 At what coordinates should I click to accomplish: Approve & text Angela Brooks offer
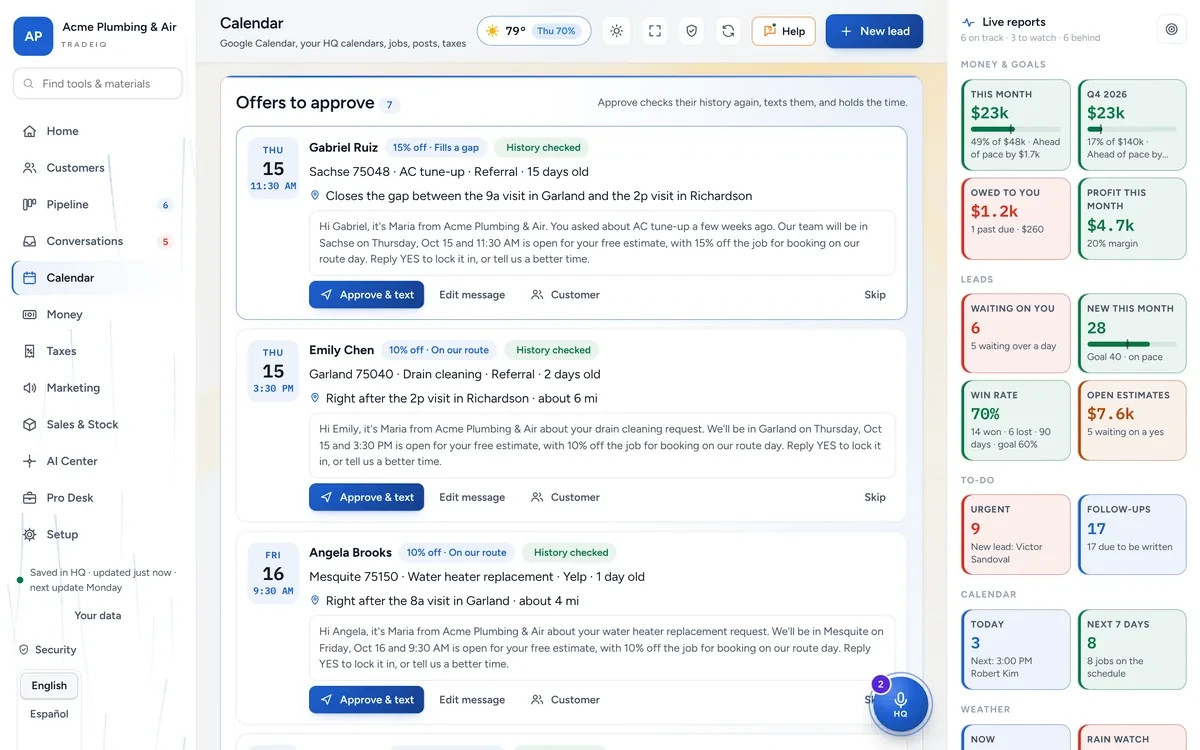coord(366,700)
